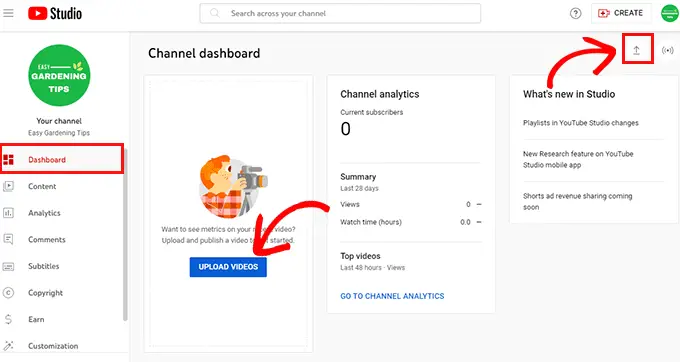Screen dimensions: 680x362
Task: Open Analytics in the sidebar
Action: click(62, 213)
